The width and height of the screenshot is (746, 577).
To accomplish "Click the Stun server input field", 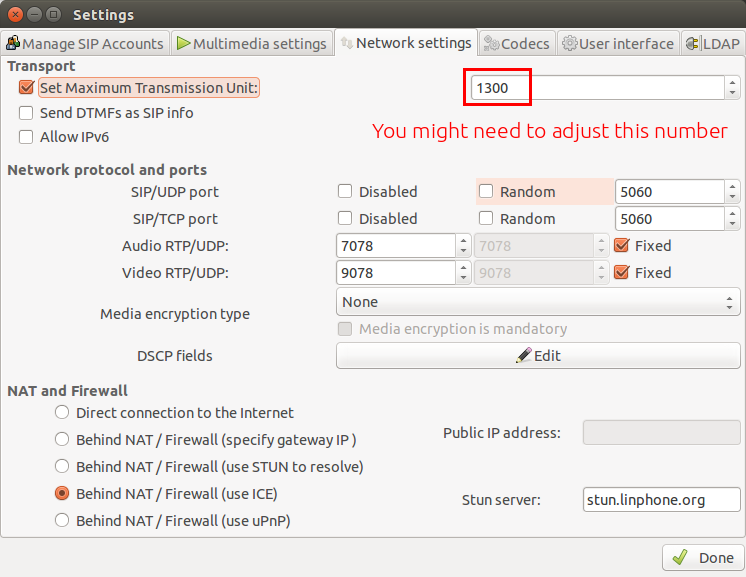I will pyautogui.click(x=661, y=499).
